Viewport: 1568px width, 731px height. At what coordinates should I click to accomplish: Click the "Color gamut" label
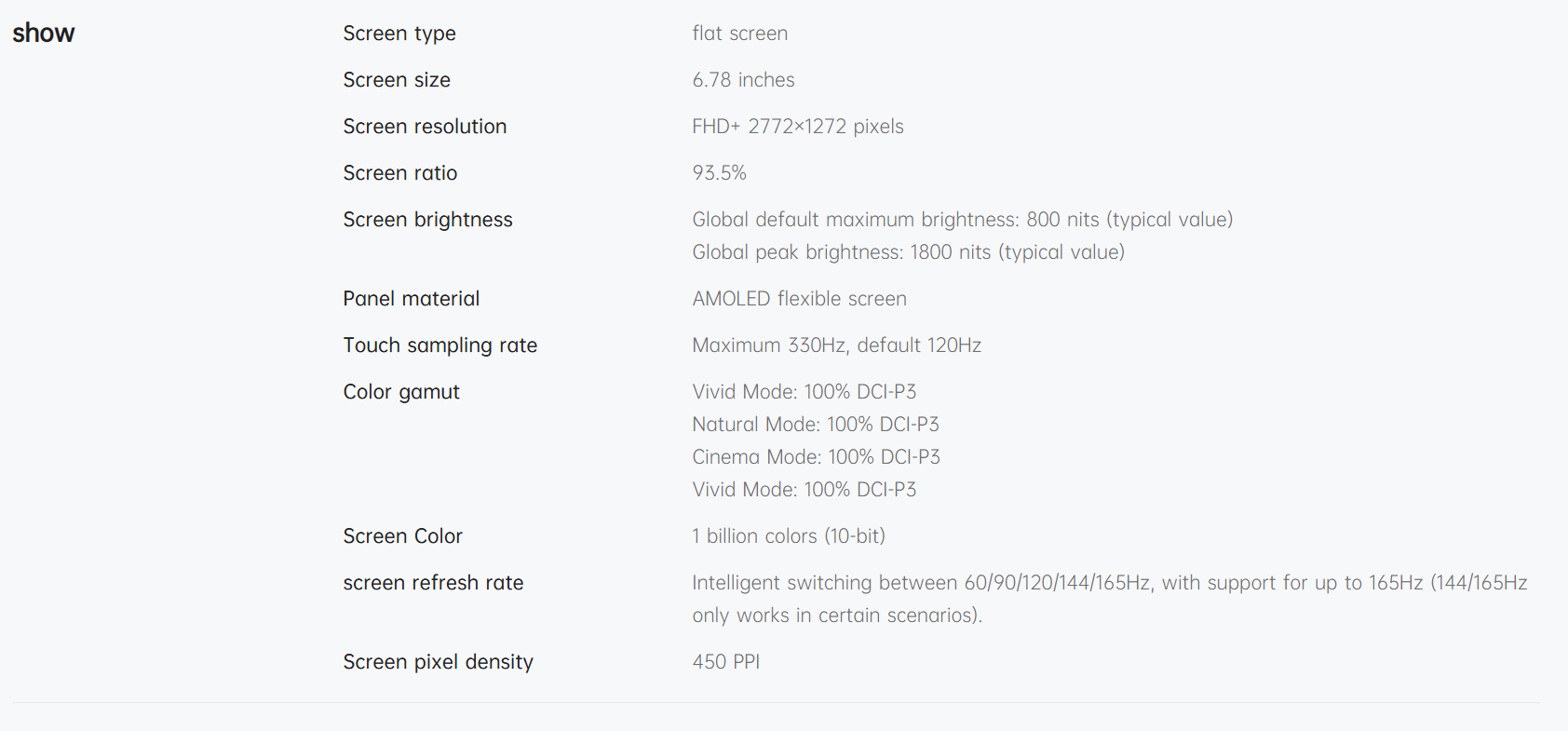401,392
